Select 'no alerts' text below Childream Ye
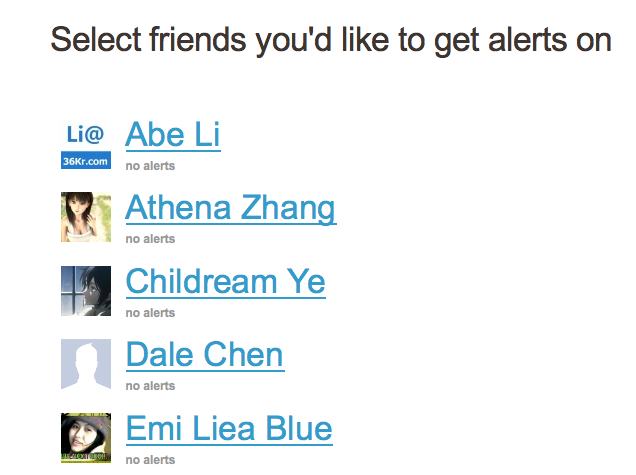The width and height of the screenshot is (636, 475). 150,313
